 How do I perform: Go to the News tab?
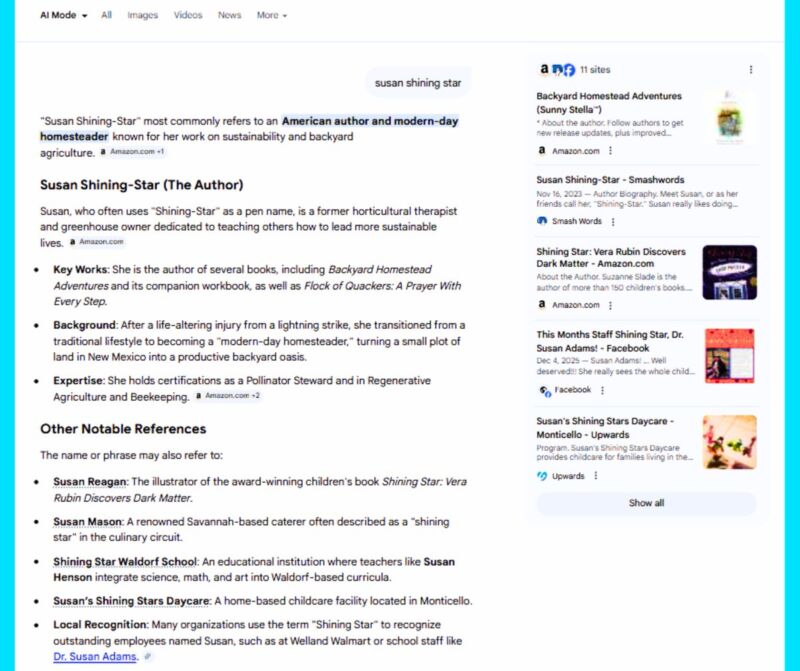pos(229,16)
